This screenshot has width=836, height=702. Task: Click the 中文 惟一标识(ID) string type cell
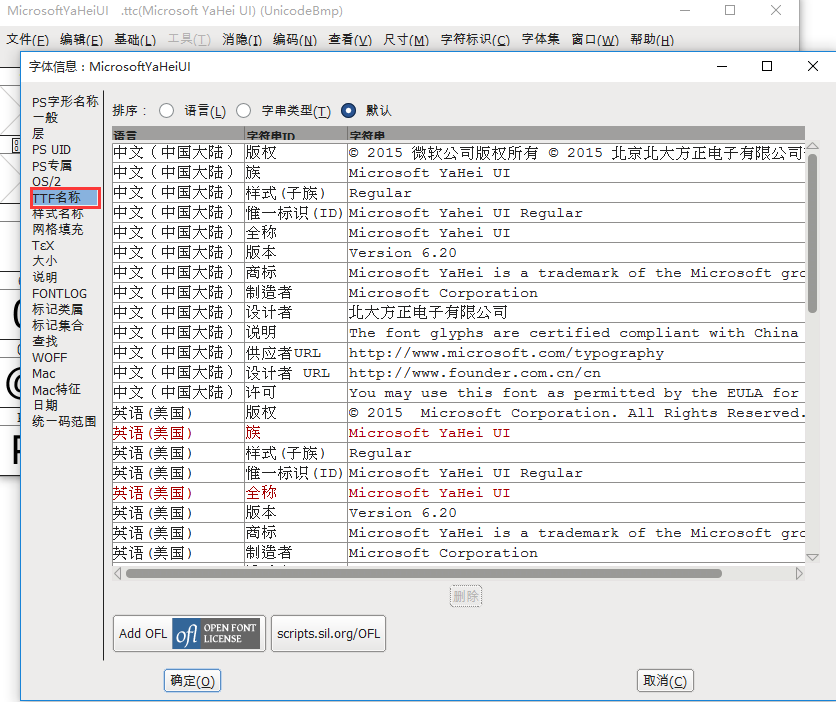point(295,213)
